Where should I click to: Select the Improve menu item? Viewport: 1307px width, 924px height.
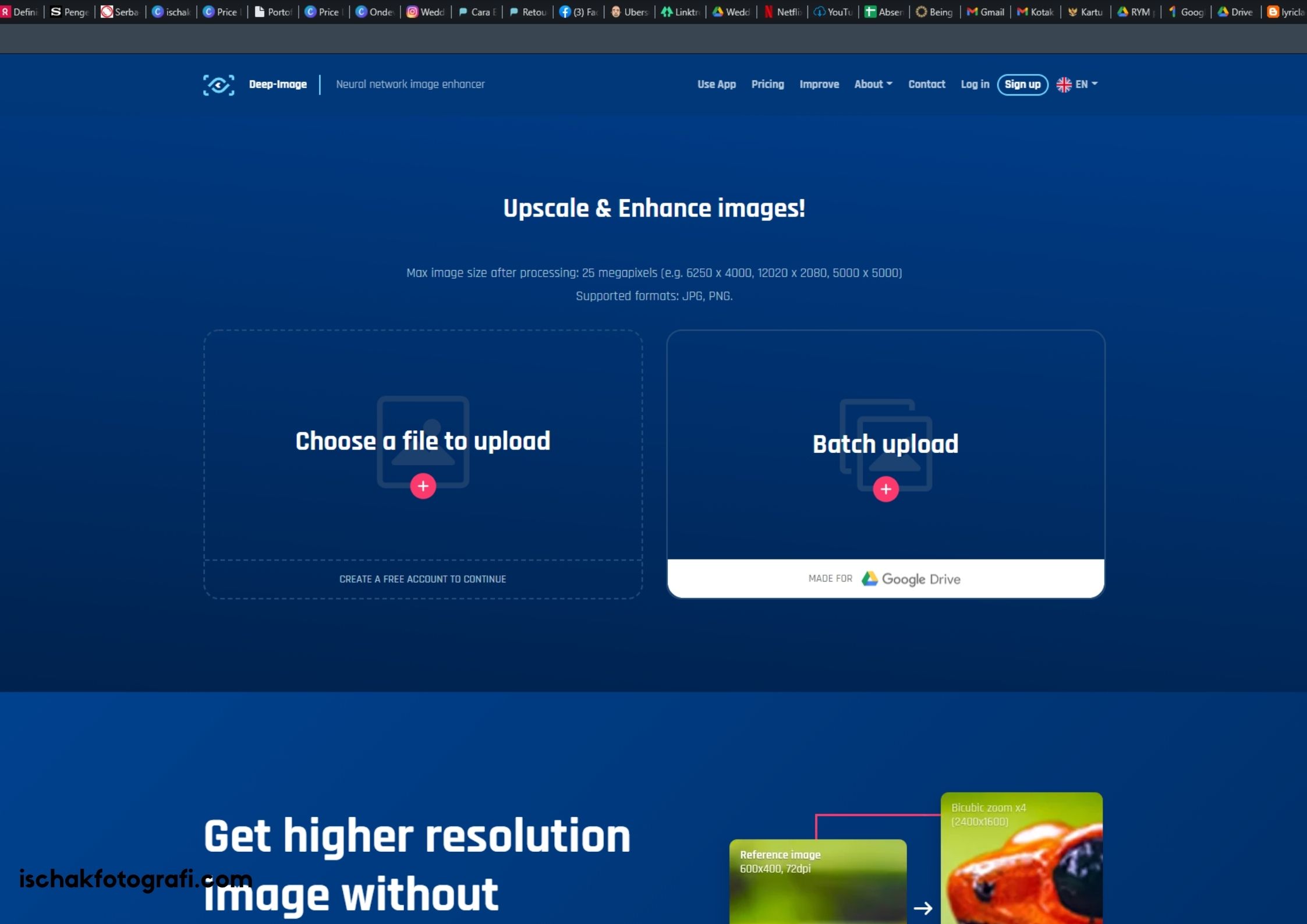tap(819, 84)
